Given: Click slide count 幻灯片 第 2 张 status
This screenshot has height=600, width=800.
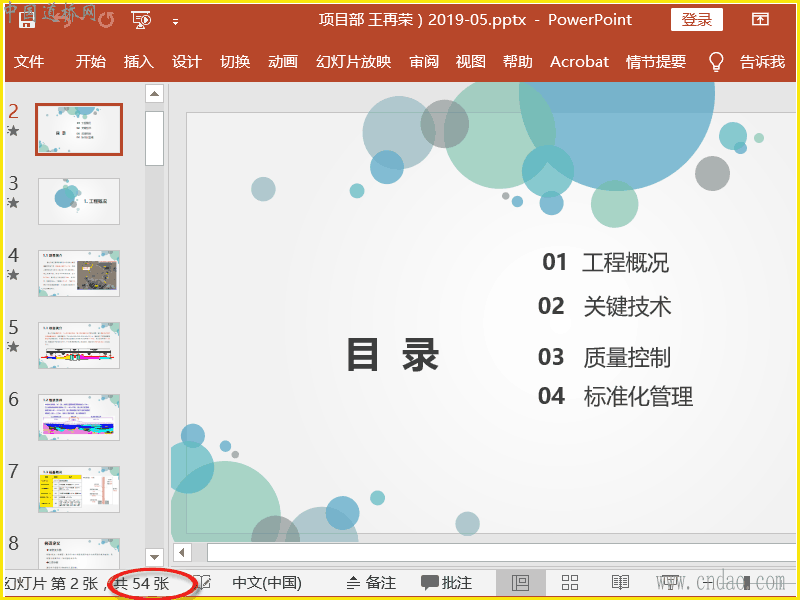Looking at the screenshot, I should coord(51,583).
